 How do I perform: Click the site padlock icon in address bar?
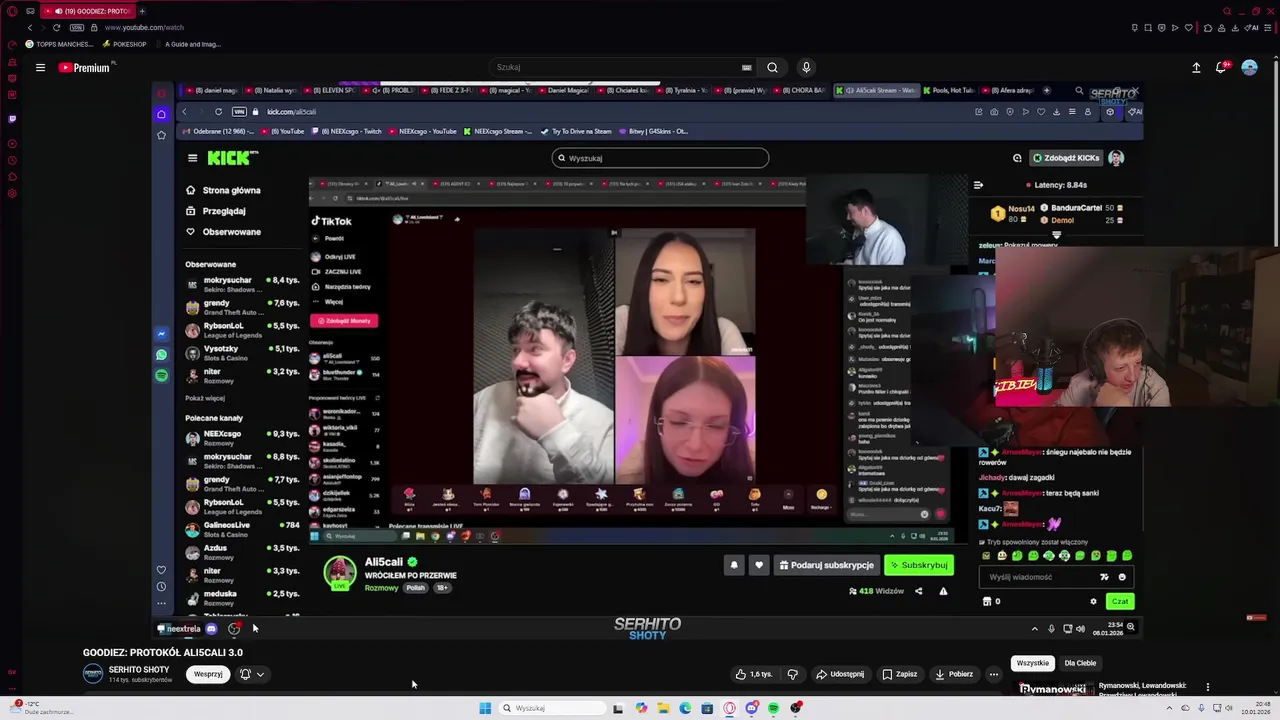coord(94,27)
